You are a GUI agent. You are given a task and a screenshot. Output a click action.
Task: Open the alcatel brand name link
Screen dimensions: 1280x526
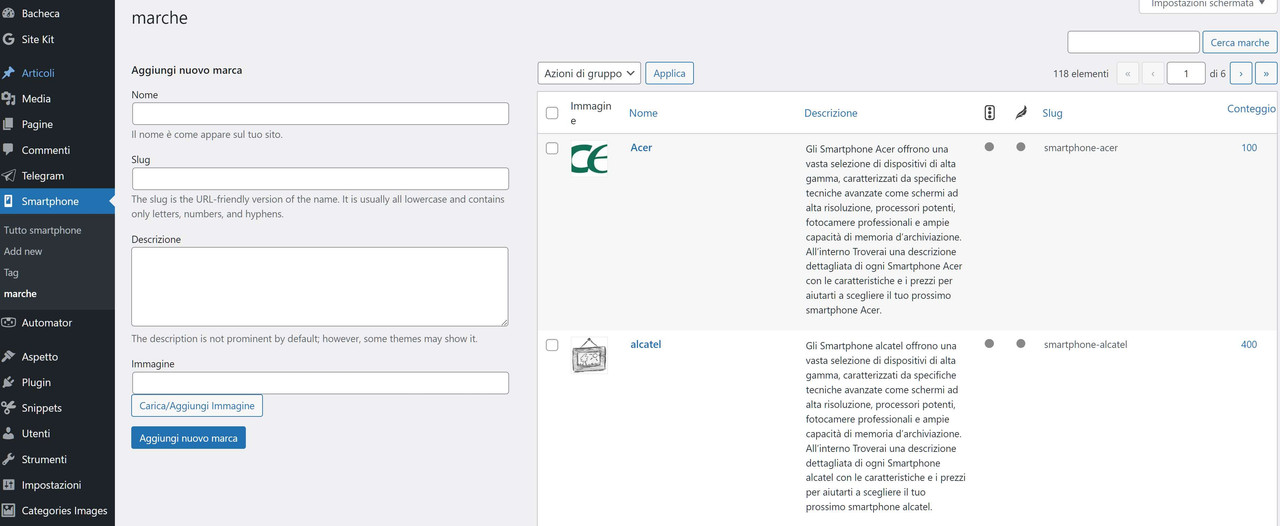(x=646, y=344)
